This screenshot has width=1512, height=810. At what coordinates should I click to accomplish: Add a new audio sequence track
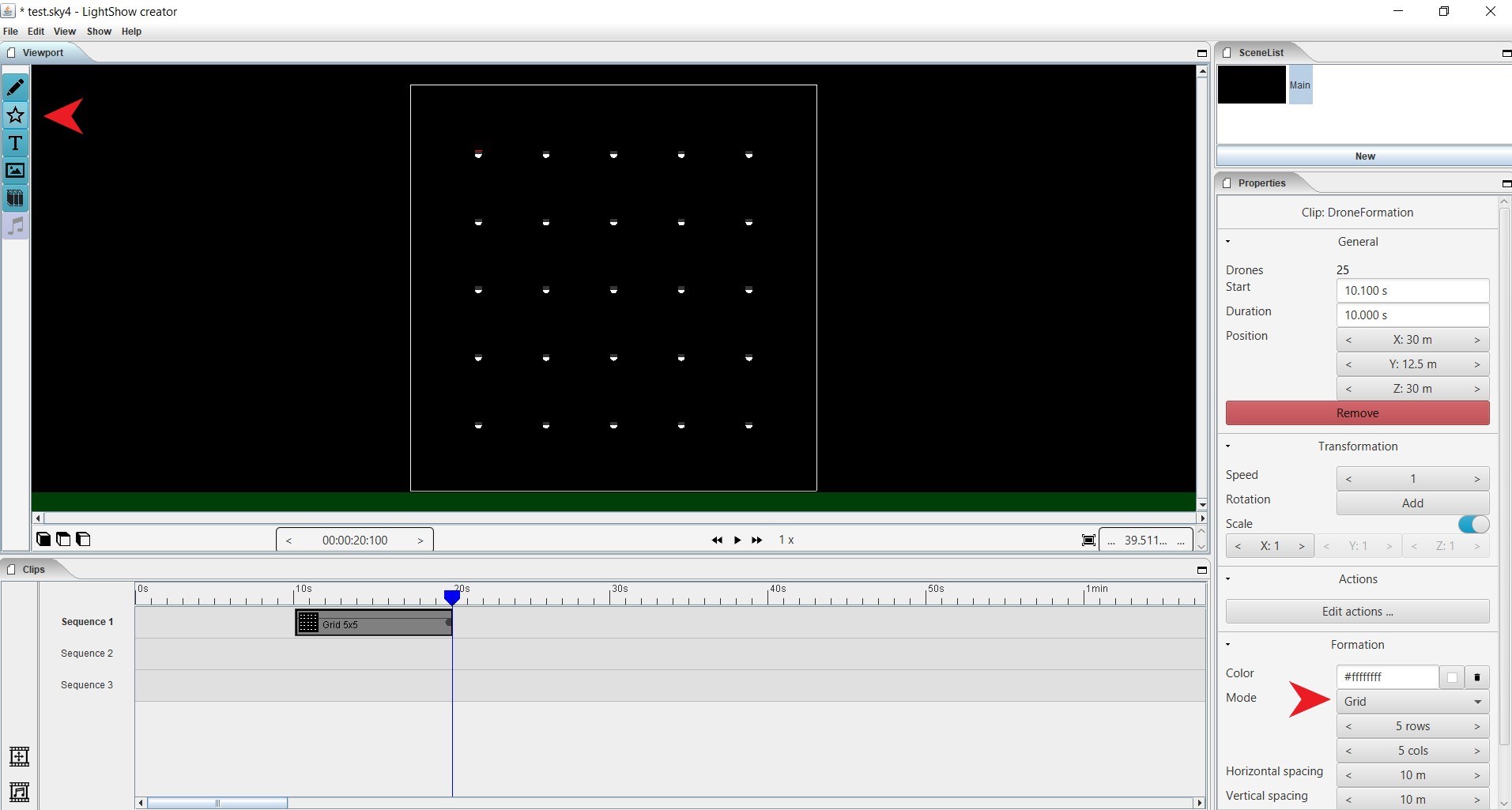pos(19,791)
